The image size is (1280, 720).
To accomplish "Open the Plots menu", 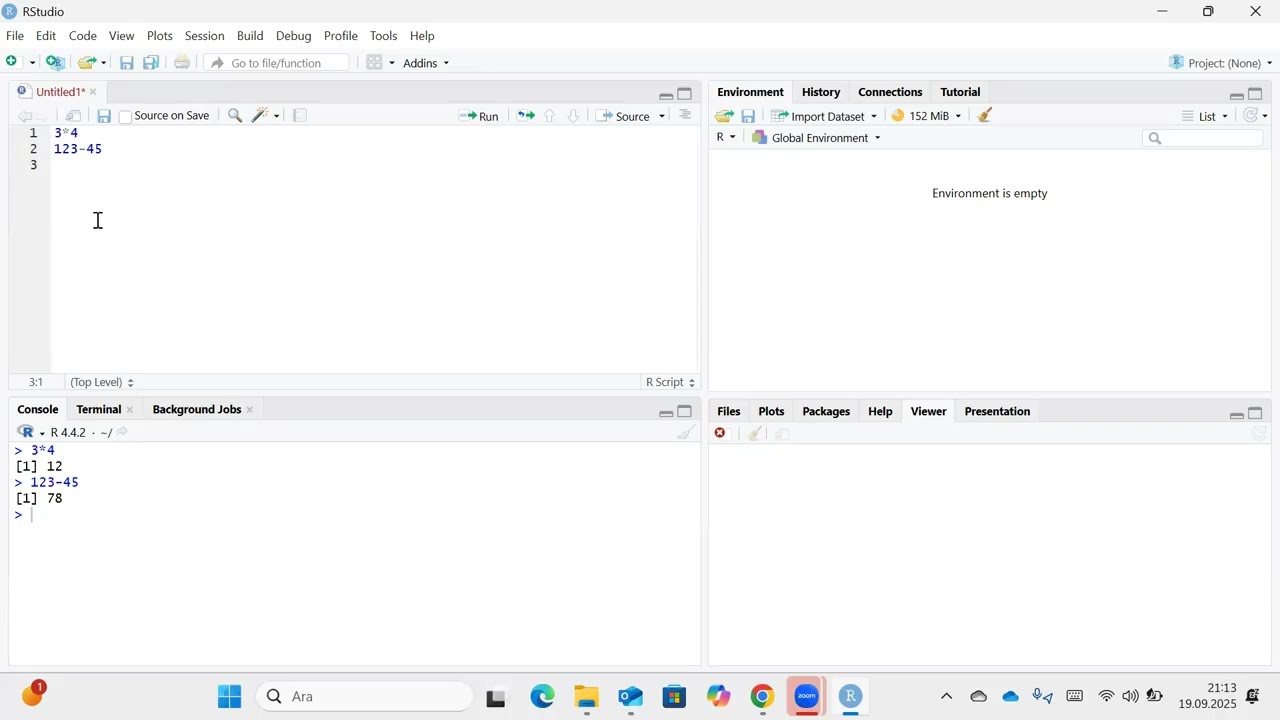I will click(160, 36).
